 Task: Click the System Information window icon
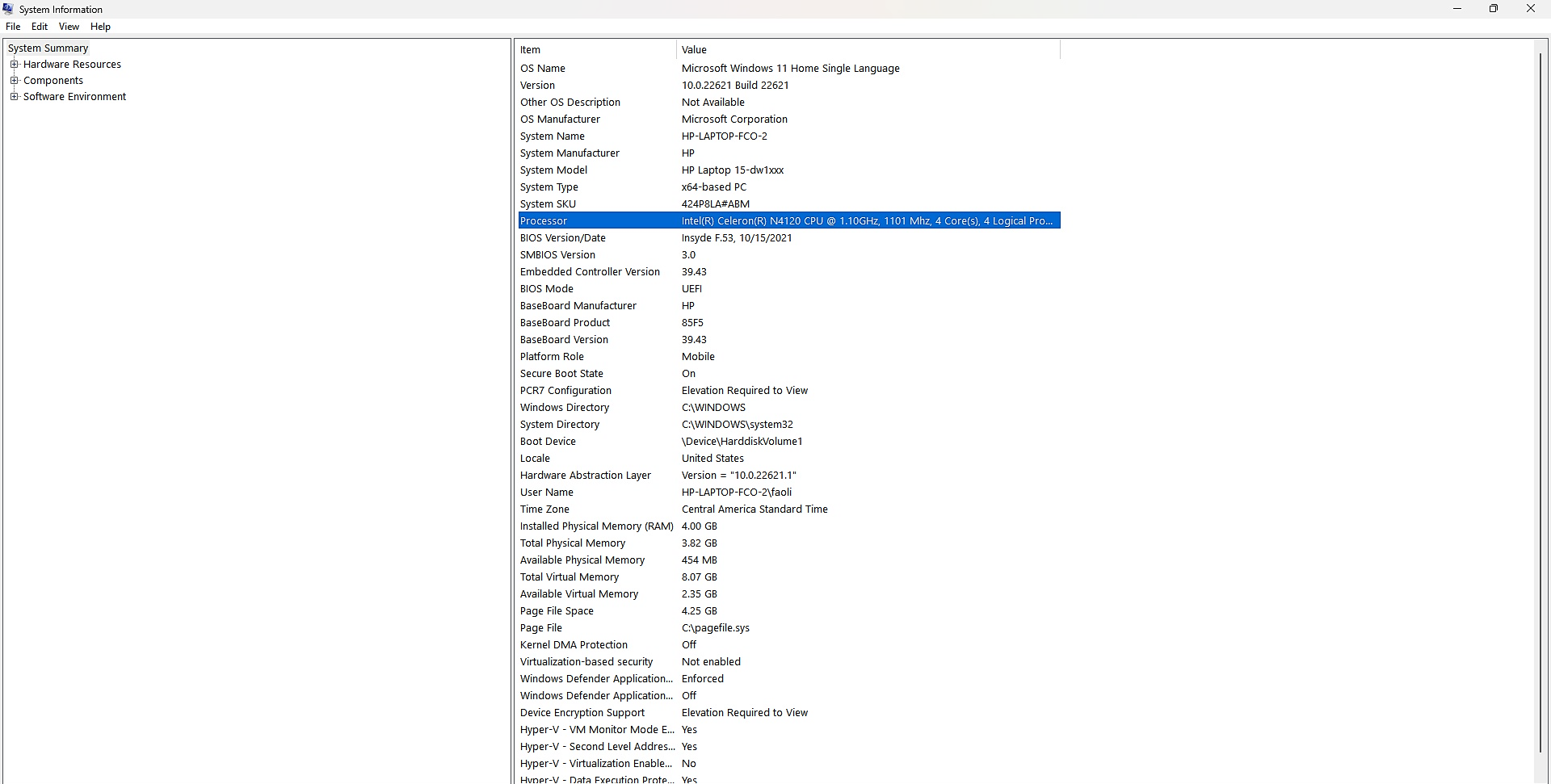point(9,9)
